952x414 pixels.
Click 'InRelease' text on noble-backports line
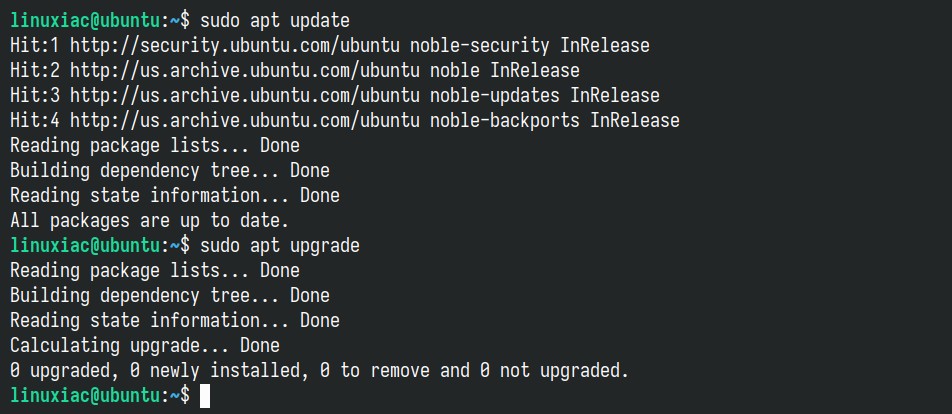click(635, 120)
